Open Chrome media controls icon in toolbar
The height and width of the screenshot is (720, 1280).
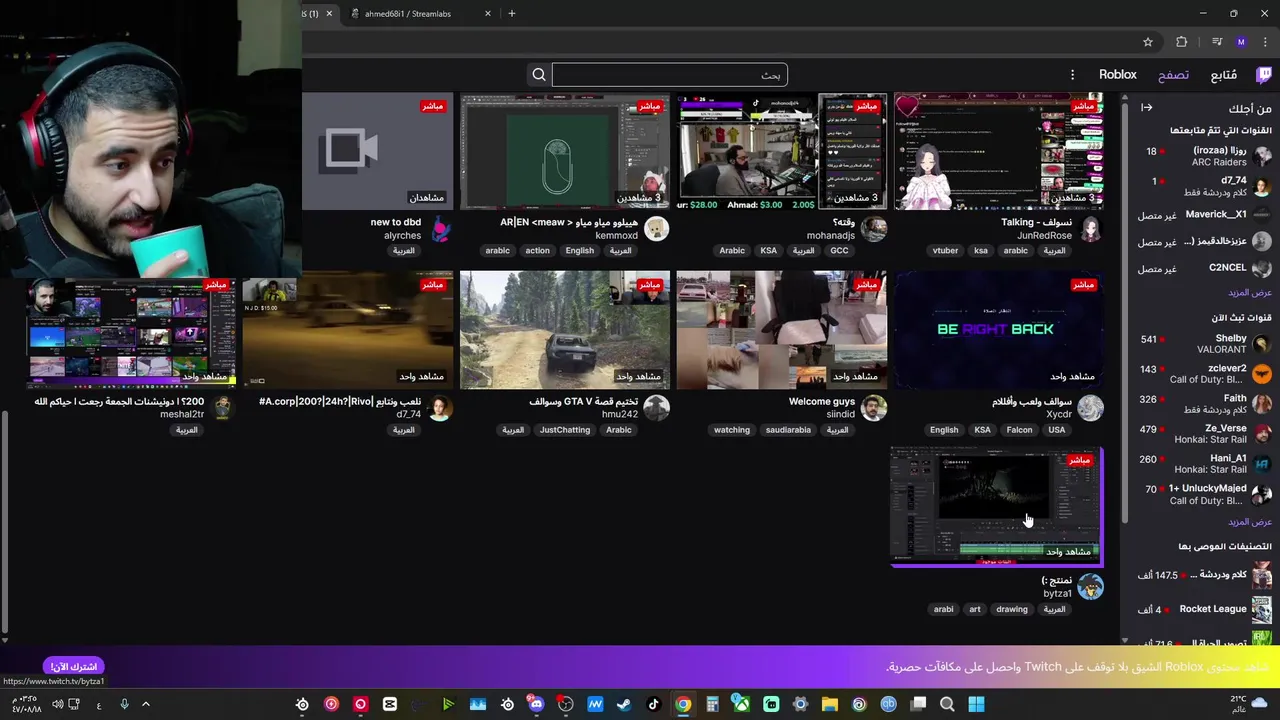pyautogui.click(x=1217, y=42)
